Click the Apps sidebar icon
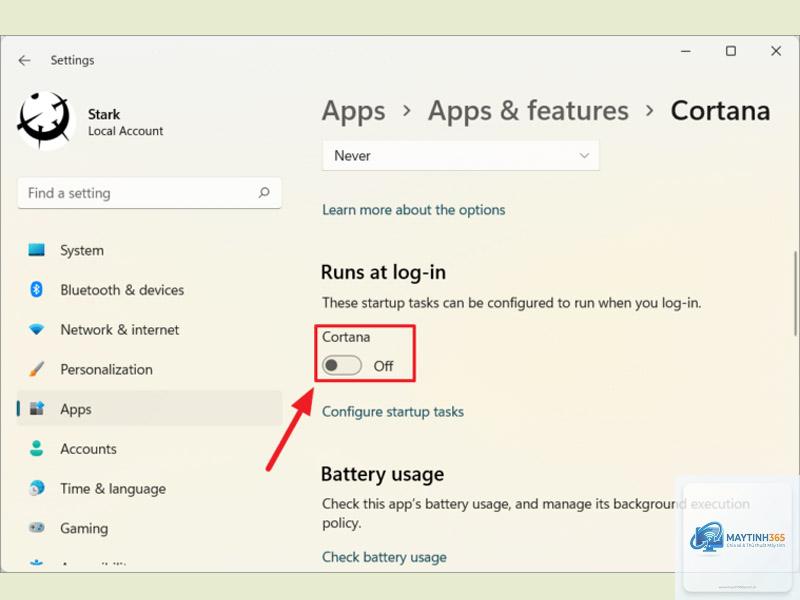 (36, 409)
